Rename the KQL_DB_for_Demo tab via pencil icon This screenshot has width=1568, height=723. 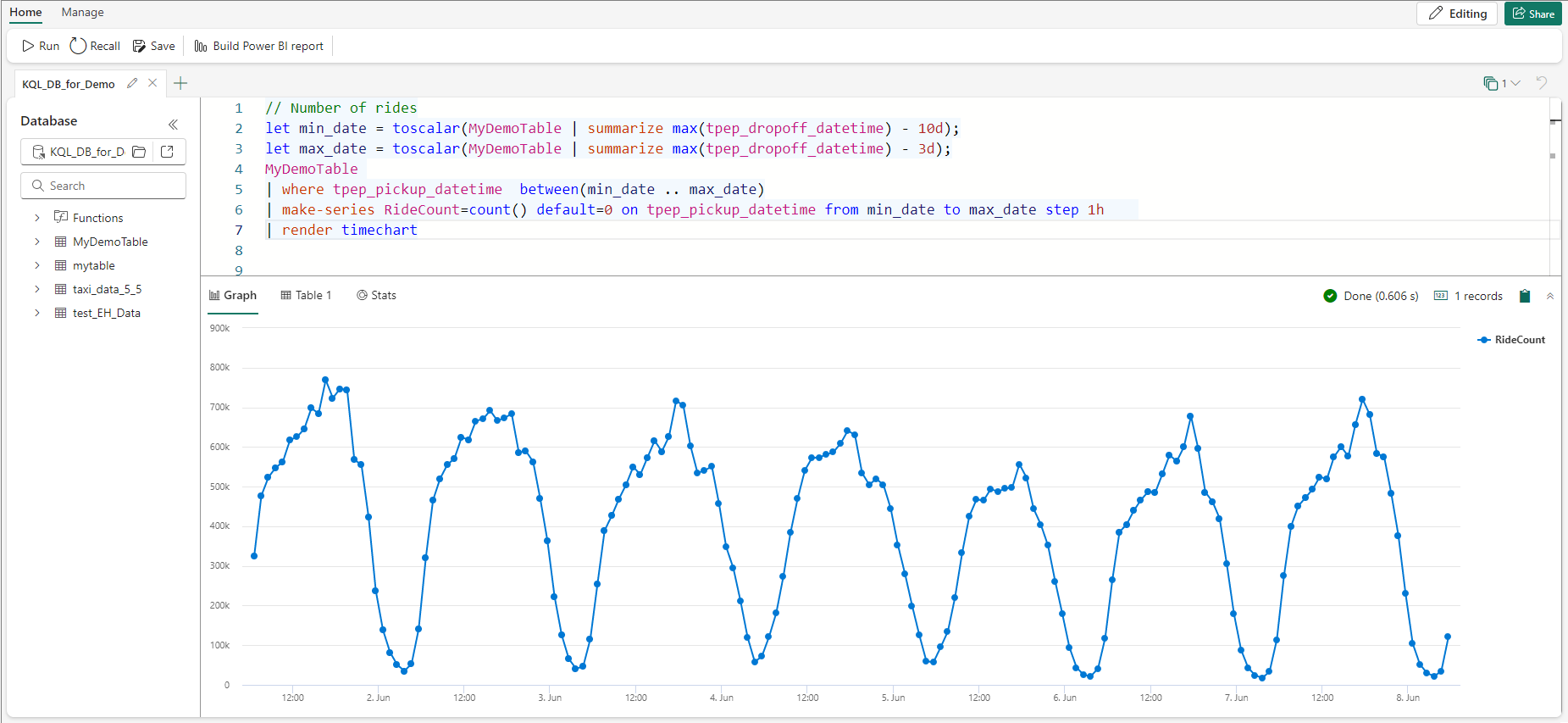[132, 83]
